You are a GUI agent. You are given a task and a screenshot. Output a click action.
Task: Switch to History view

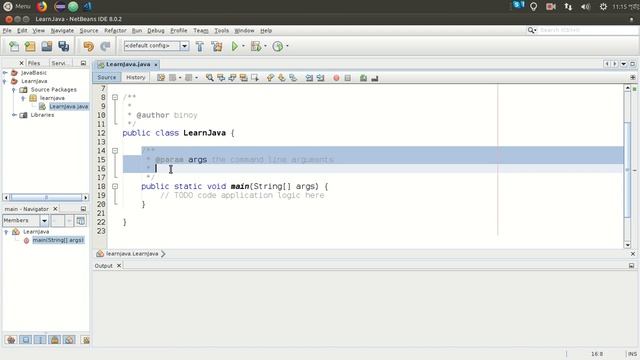tap(136, 77)
